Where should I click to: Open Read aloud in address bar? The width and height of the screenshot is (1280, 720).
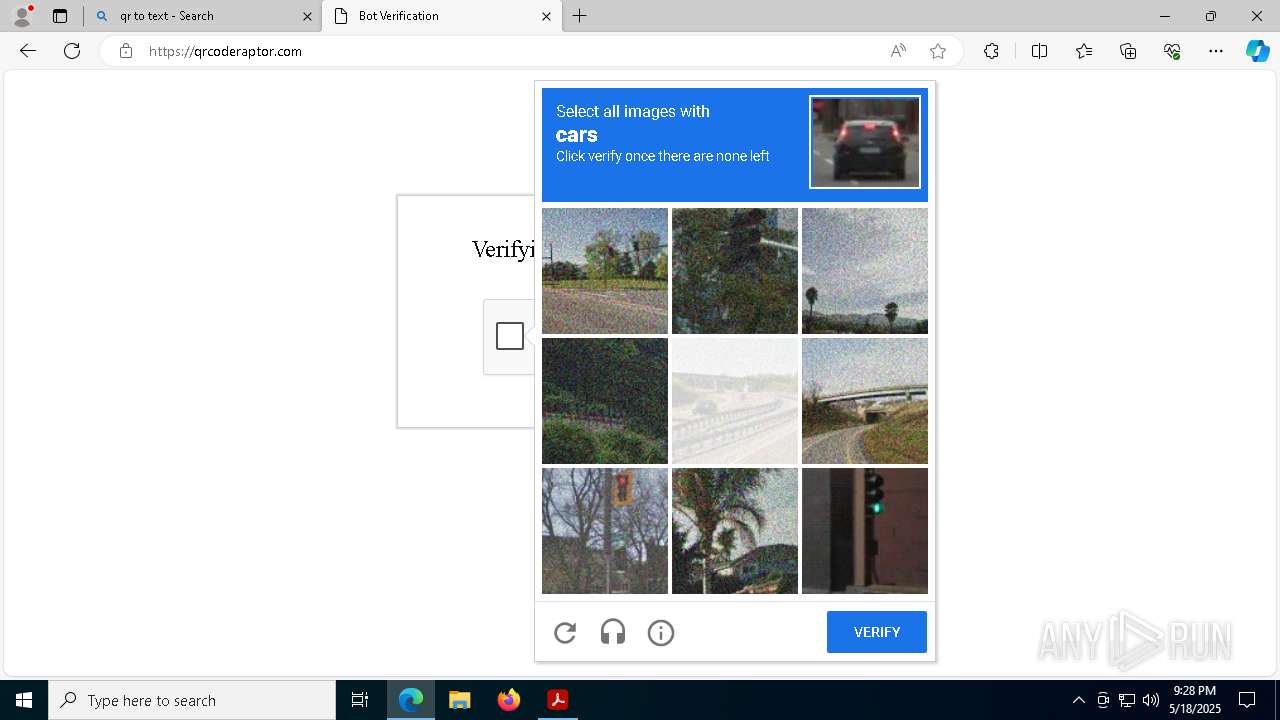click(x=898, y=51)
